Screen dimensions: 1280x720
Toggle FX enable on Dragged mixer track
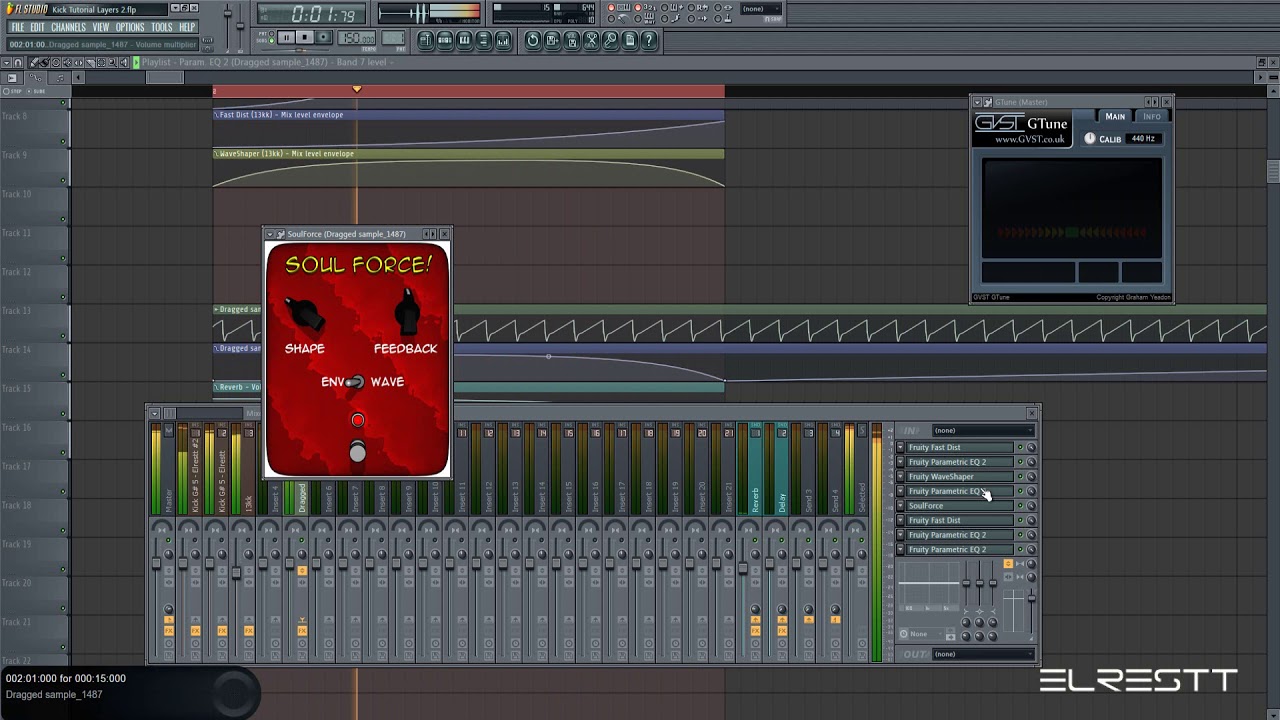click(x=302, y=631)
